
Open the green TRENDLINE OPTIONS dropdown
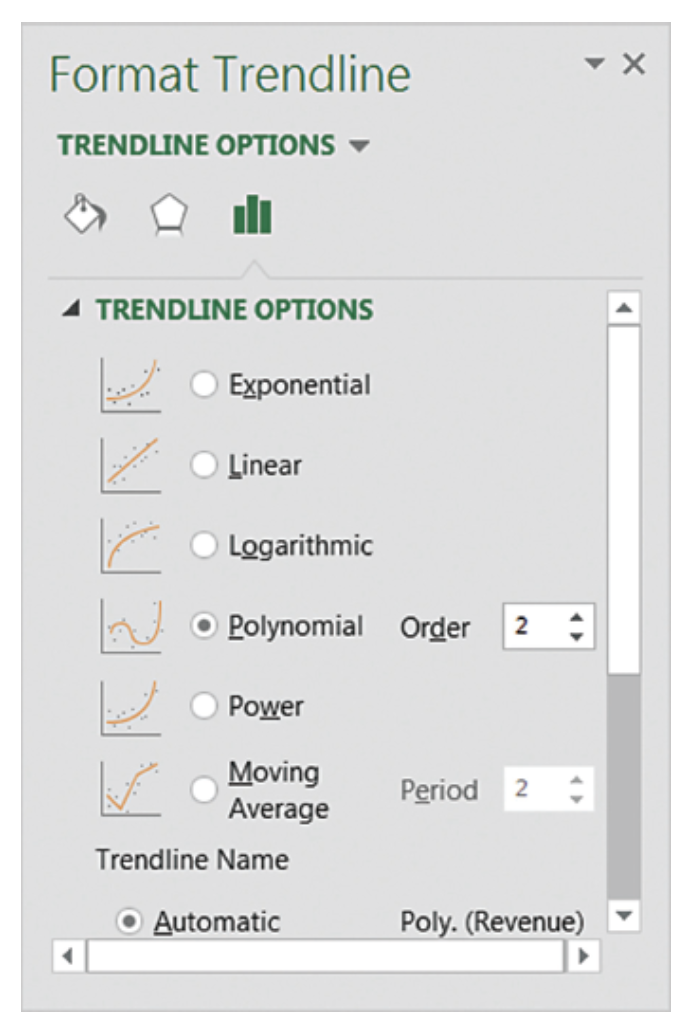click(x=359, y=146)
